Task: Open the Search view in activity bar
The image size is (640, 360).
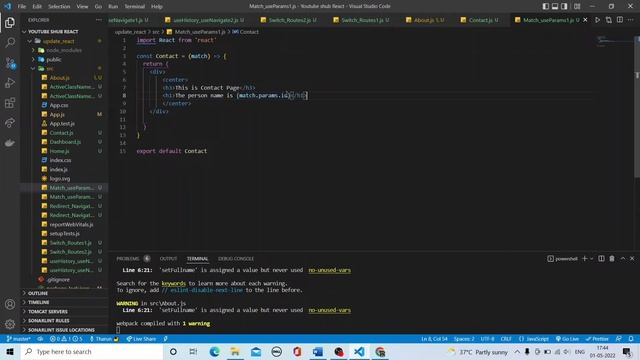Action: click(10, 42)
